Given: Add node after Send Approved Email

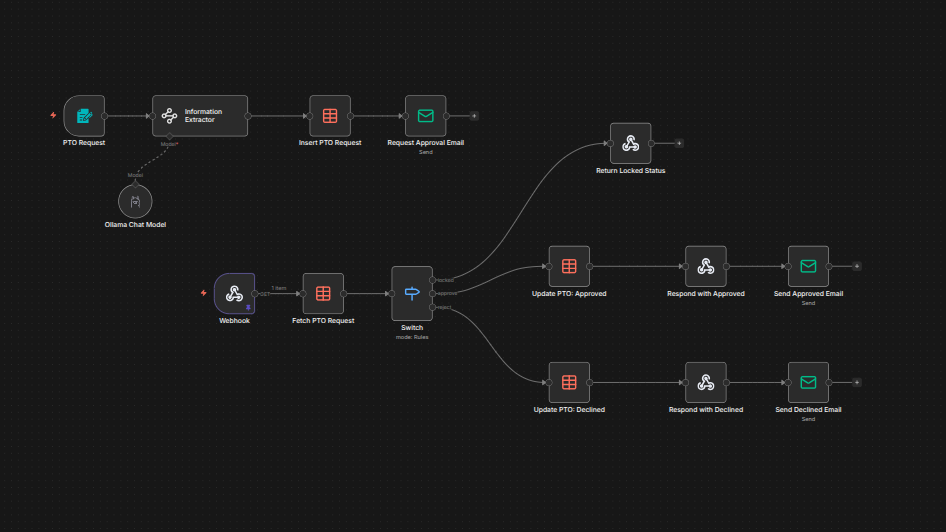Looking at the screenshot, I should pyautogui.click(x=857, y=266).
